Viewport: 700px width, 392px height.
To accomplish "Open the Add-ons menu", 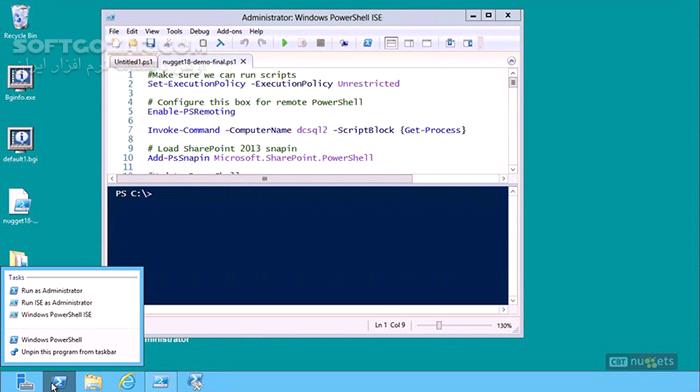I will click(x=229, y=31).
